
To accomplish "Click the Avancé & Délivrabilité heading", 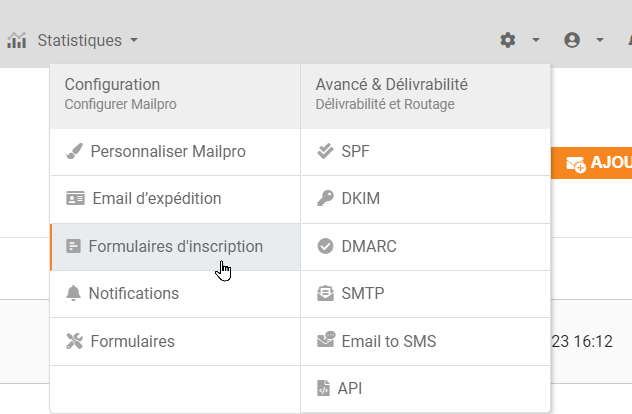I will pos(391,85).
